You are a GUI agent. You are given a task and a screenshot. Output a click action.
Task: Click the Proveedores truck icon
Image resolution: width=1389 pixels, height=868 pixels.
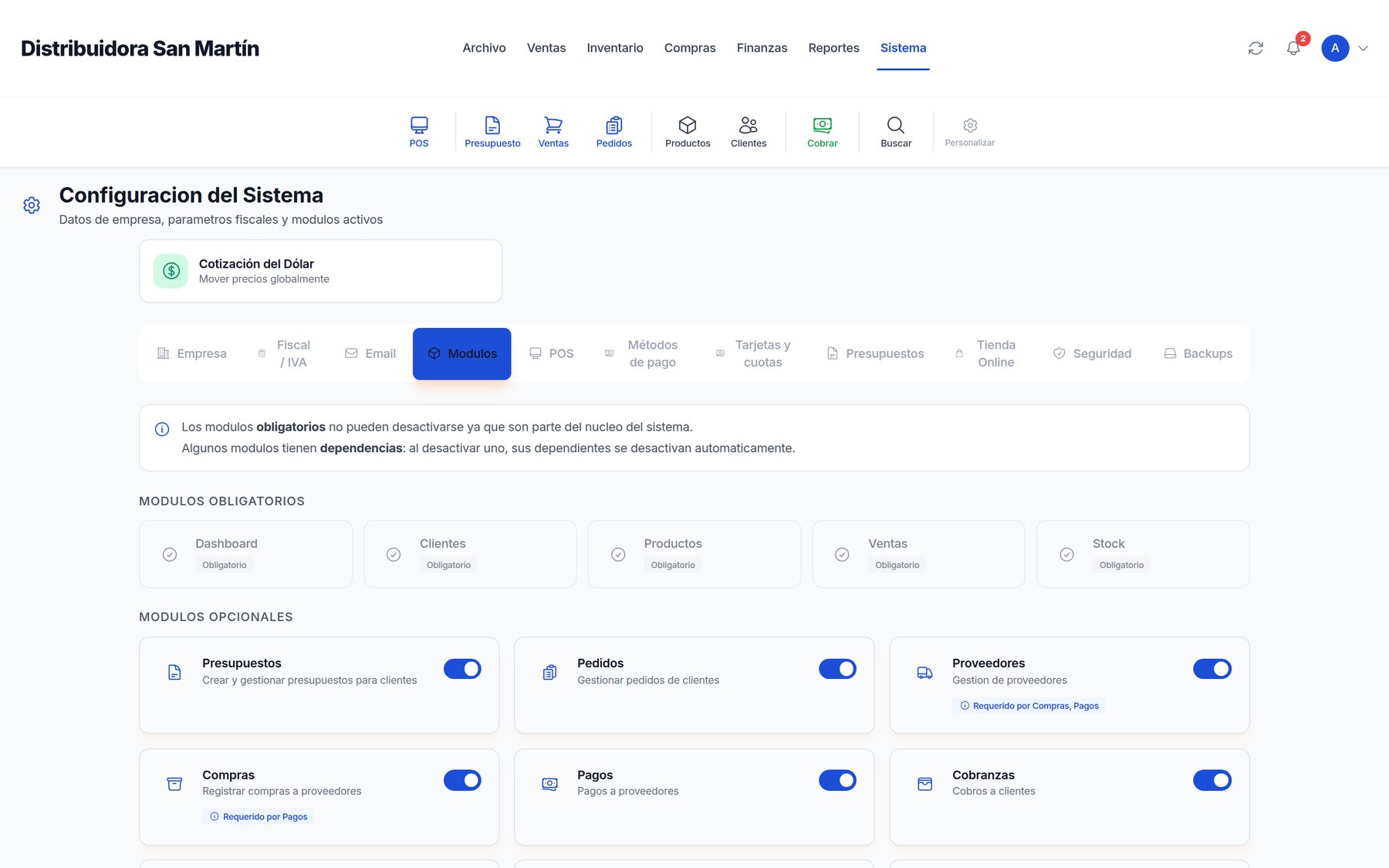[x=924, y=672]
